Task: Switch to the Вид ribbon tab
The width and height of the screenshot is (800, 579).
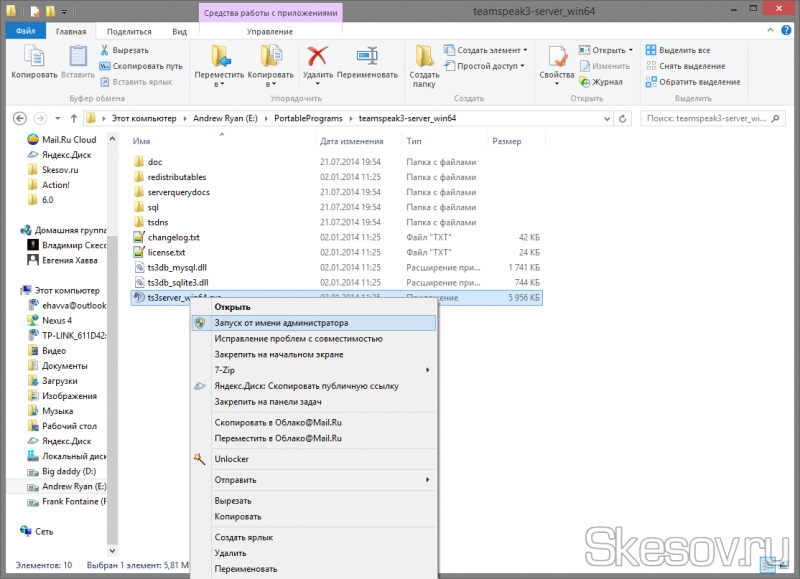Action: pos(179,32)
